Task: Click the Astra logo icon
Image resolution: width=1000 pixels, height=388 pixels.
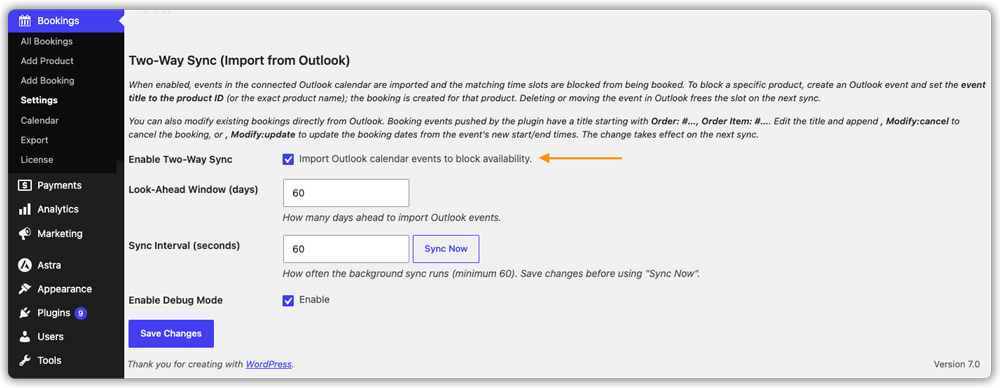Action: (25, 265)
